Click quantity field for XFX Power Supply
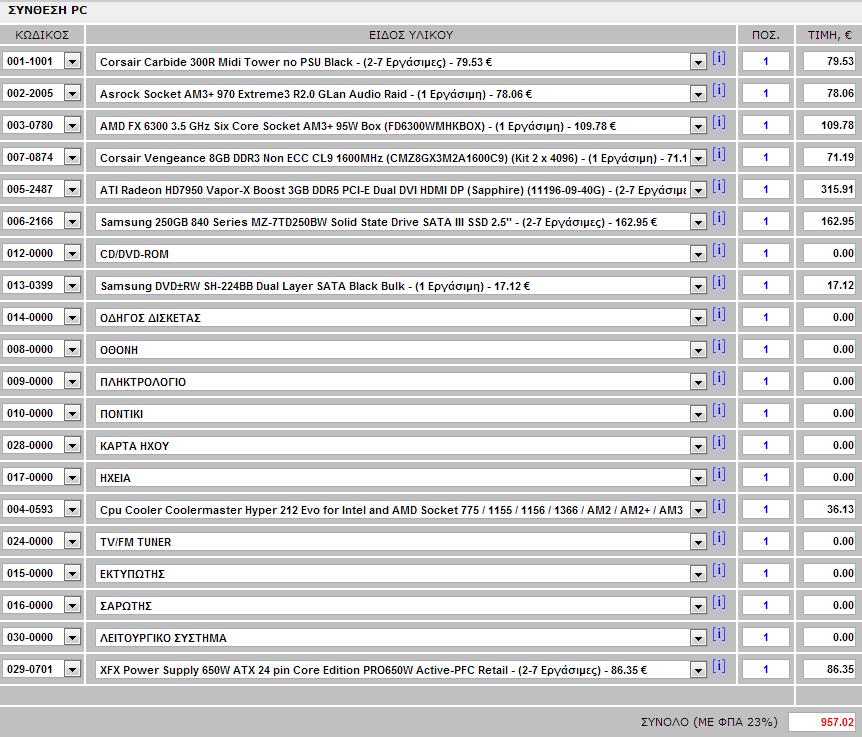862x737 pixels. coord(766,669)
